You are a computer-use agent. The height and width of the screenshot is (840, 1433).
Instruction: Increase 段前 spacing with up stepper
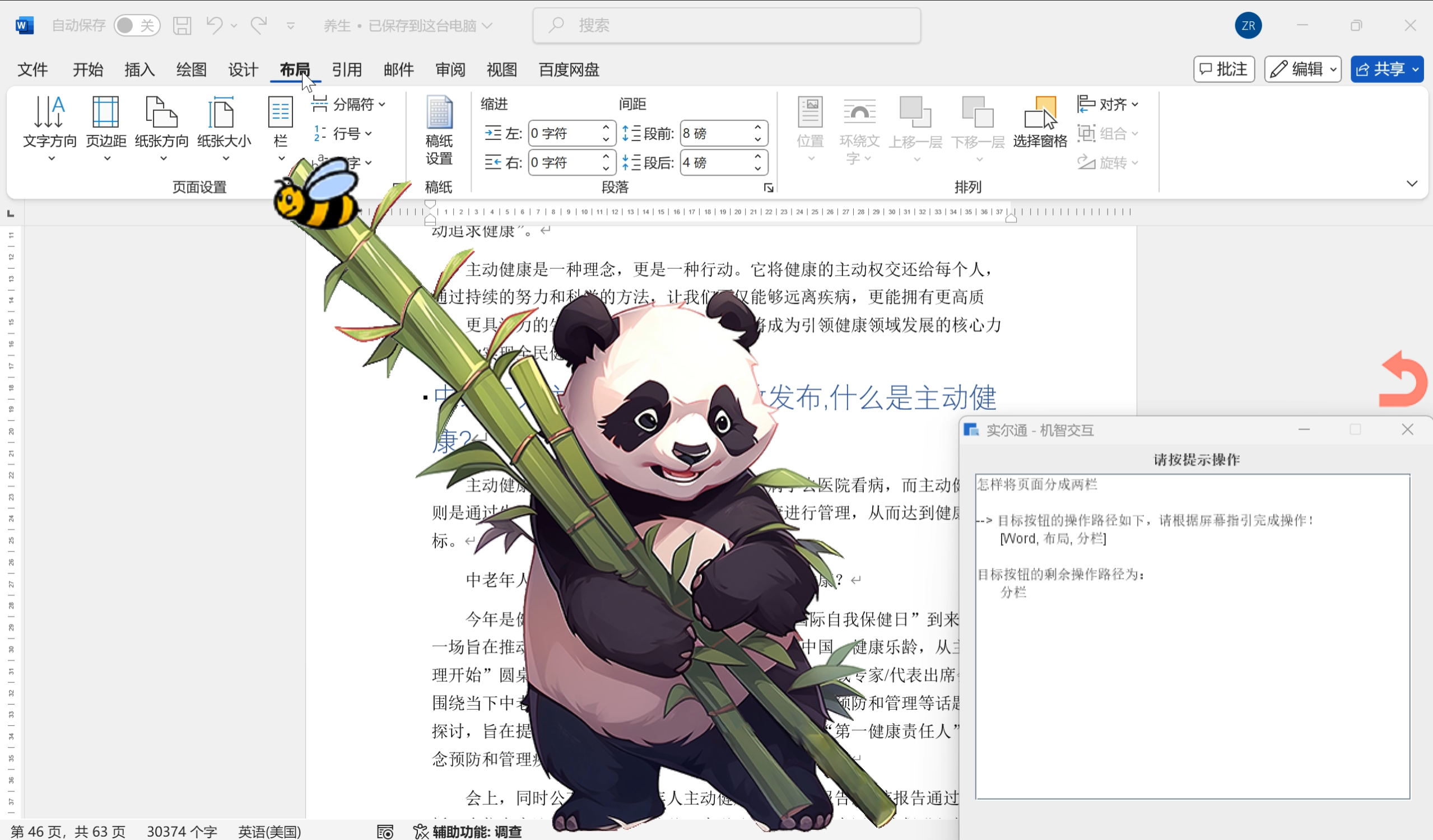coord(758,127)
